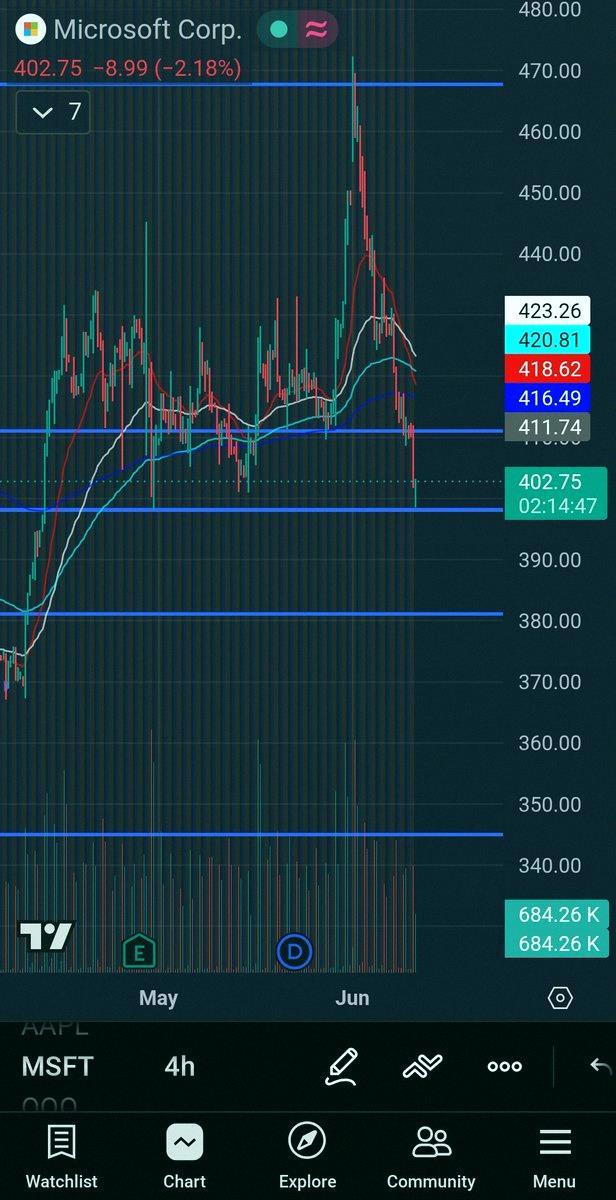Open the three-circles more options
The width and height of the screenshot is (616, 1200).
click(x=504, y=1066)
